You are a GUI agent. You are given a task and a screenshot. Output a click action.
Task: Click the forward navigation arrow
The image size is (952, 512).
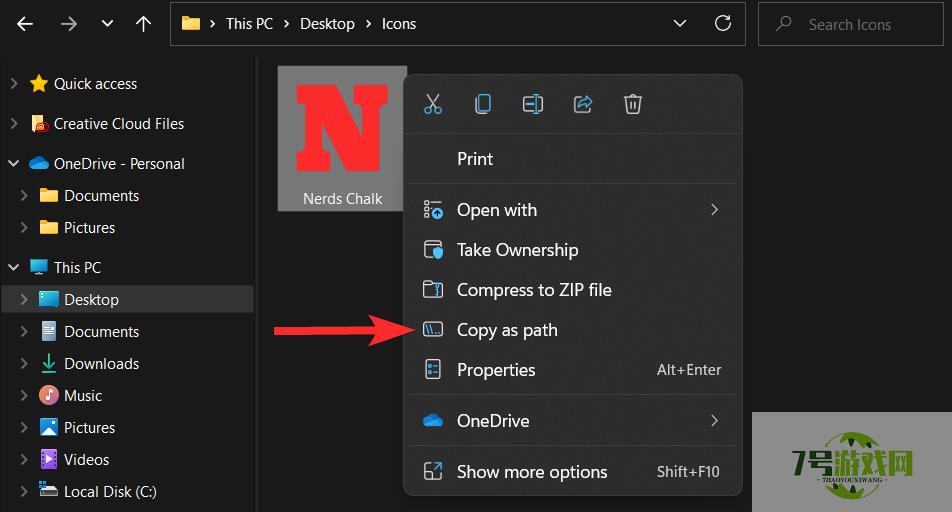coord(69,24)
